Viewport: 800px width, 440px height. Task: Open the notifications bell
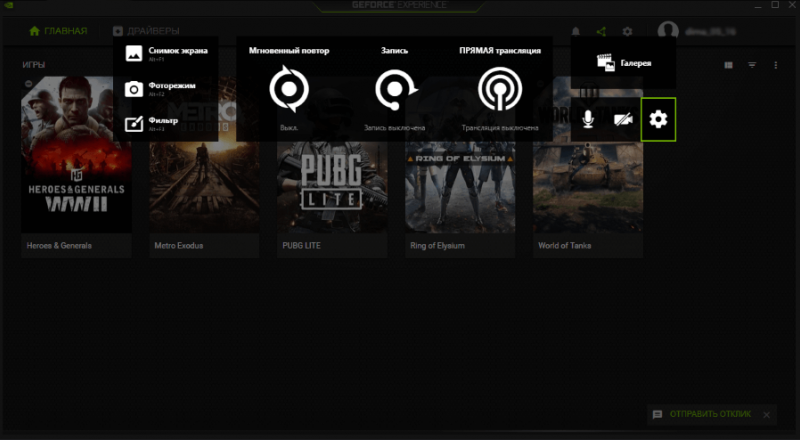pyautogui.click(x=576, y=32)
